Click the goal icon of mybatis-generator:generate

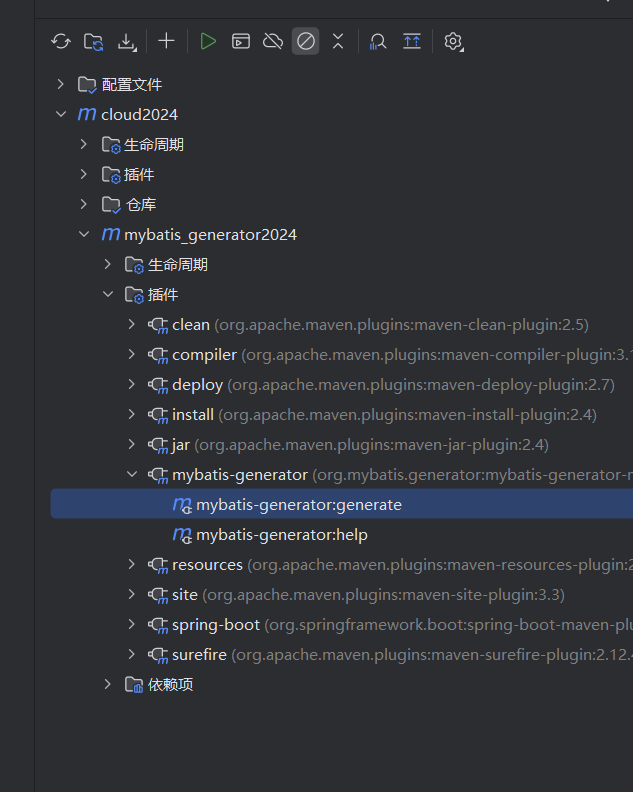pyautogui.click(x=182, y=505)
